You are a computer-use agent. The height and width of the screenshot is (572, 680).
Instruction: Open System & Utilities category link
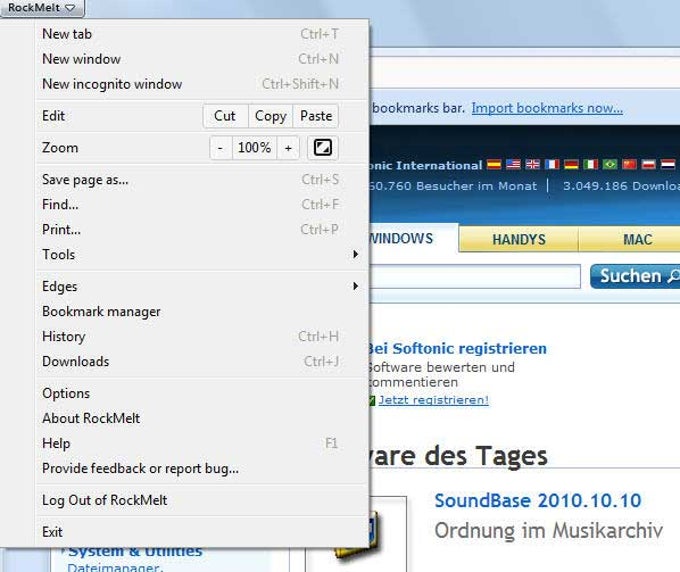tap(135, 552)
